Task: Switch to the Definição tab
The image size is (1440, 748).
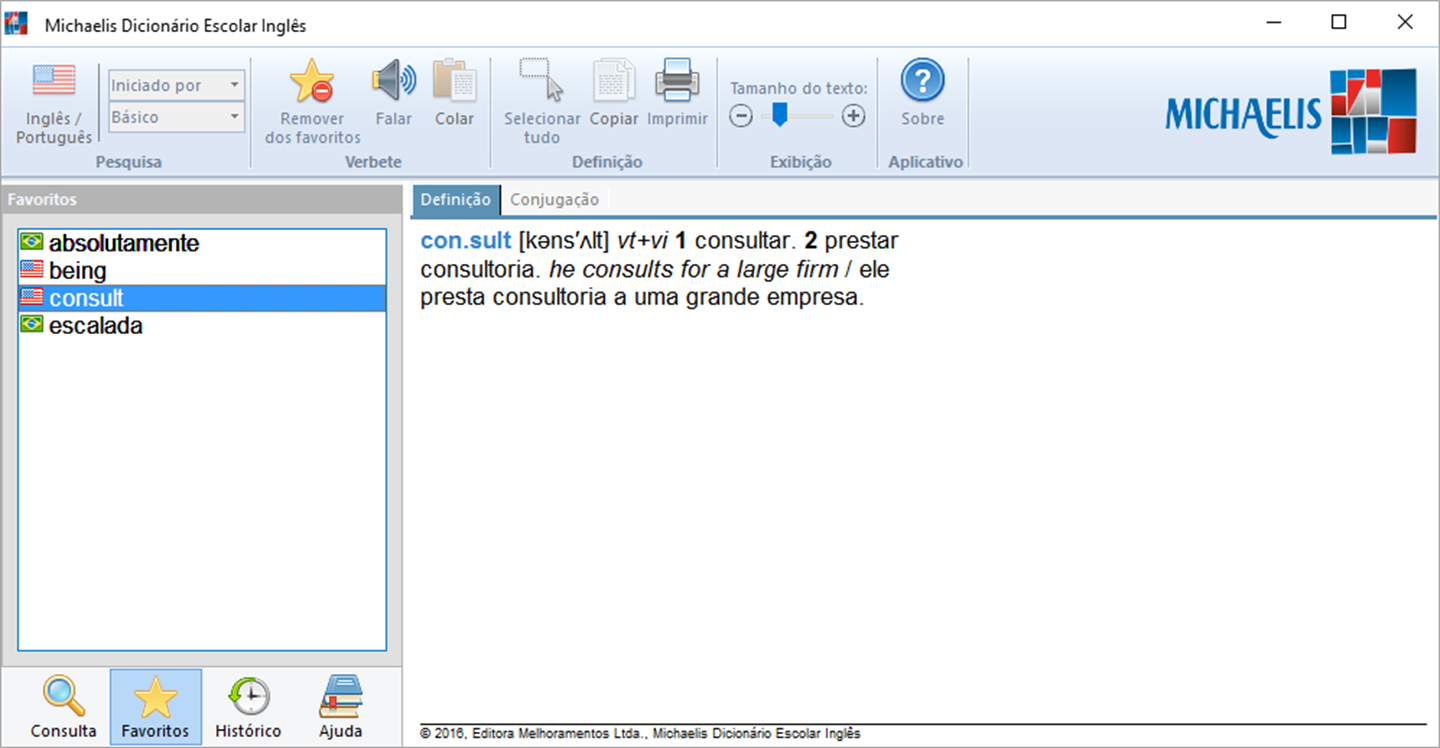Action: coord(455,199)
